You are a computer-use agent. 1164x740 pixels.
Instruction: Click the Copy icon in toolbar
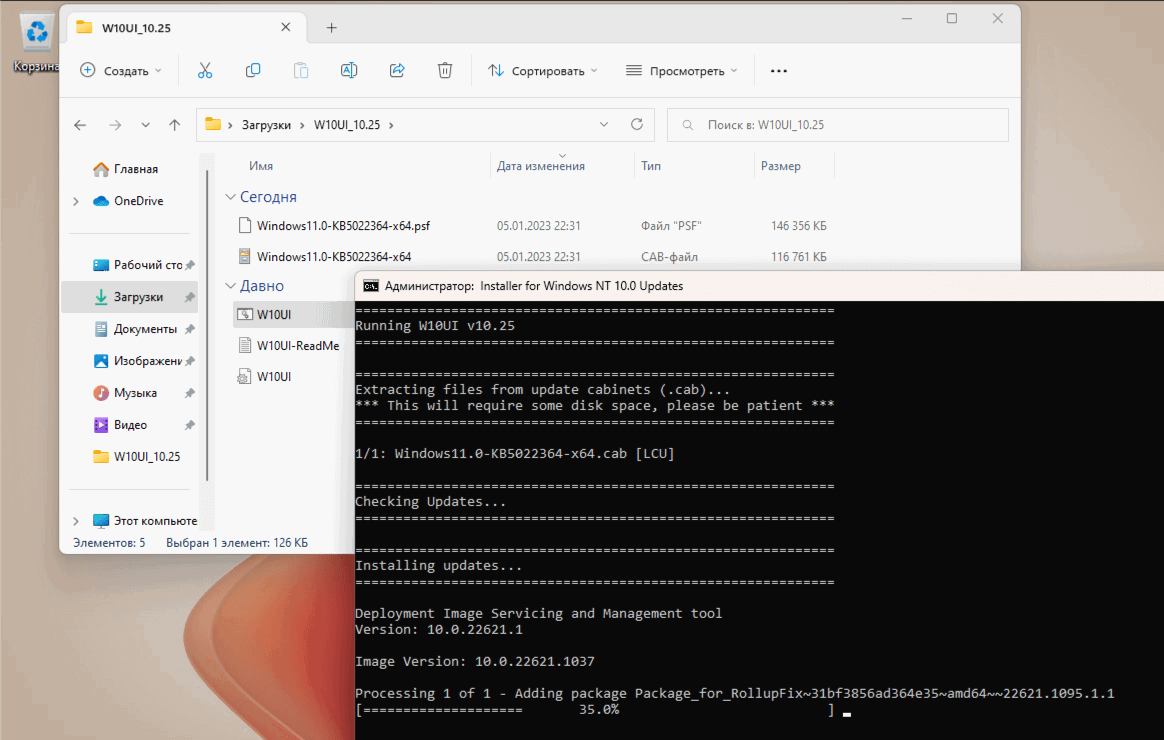253,71
